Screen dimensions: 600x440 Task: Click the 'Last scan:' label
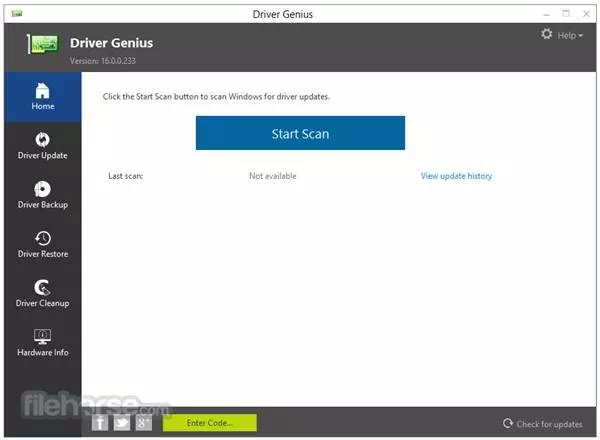coord(126,176)
